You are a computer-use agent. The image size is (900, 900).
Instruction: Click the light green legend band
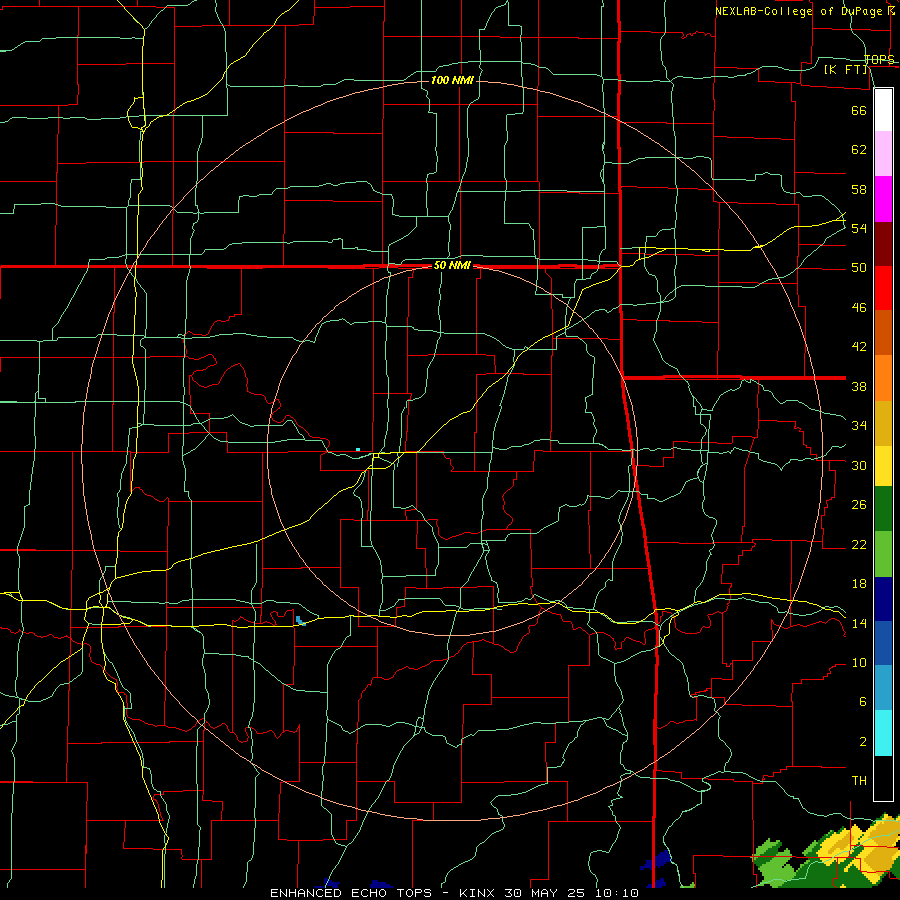pos(883,554)
